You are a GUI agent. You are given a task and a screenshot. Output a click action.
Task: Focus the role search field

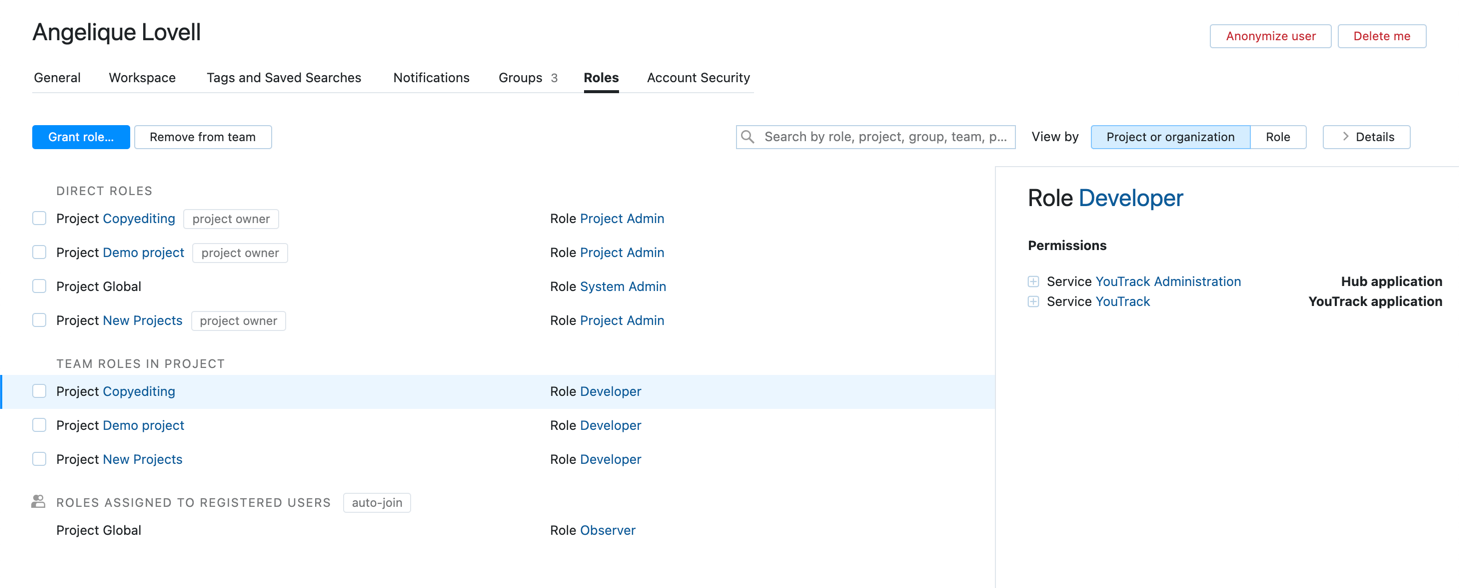tap(885, 137)
